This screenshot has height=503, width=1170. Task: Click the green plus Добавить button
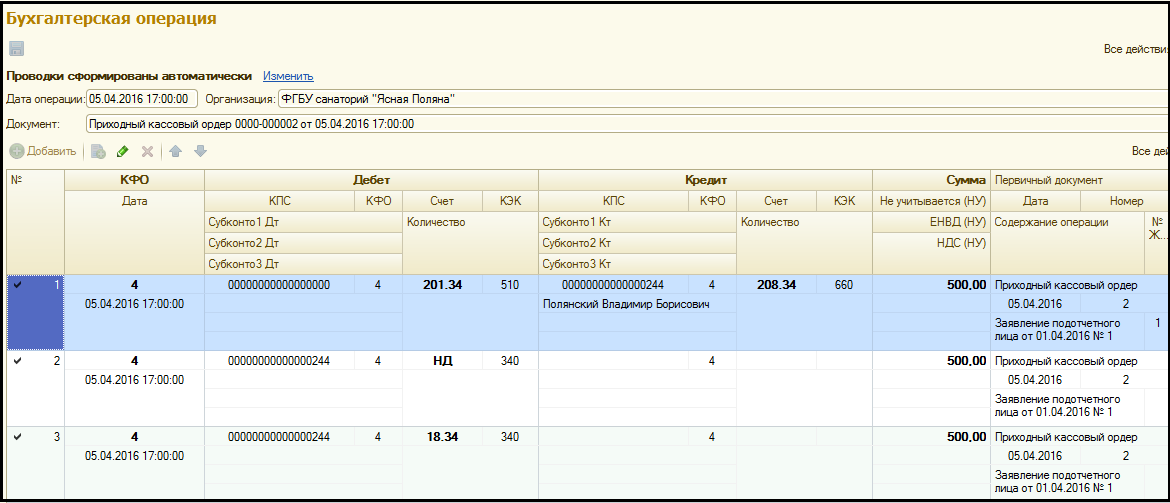pos(43,151)
